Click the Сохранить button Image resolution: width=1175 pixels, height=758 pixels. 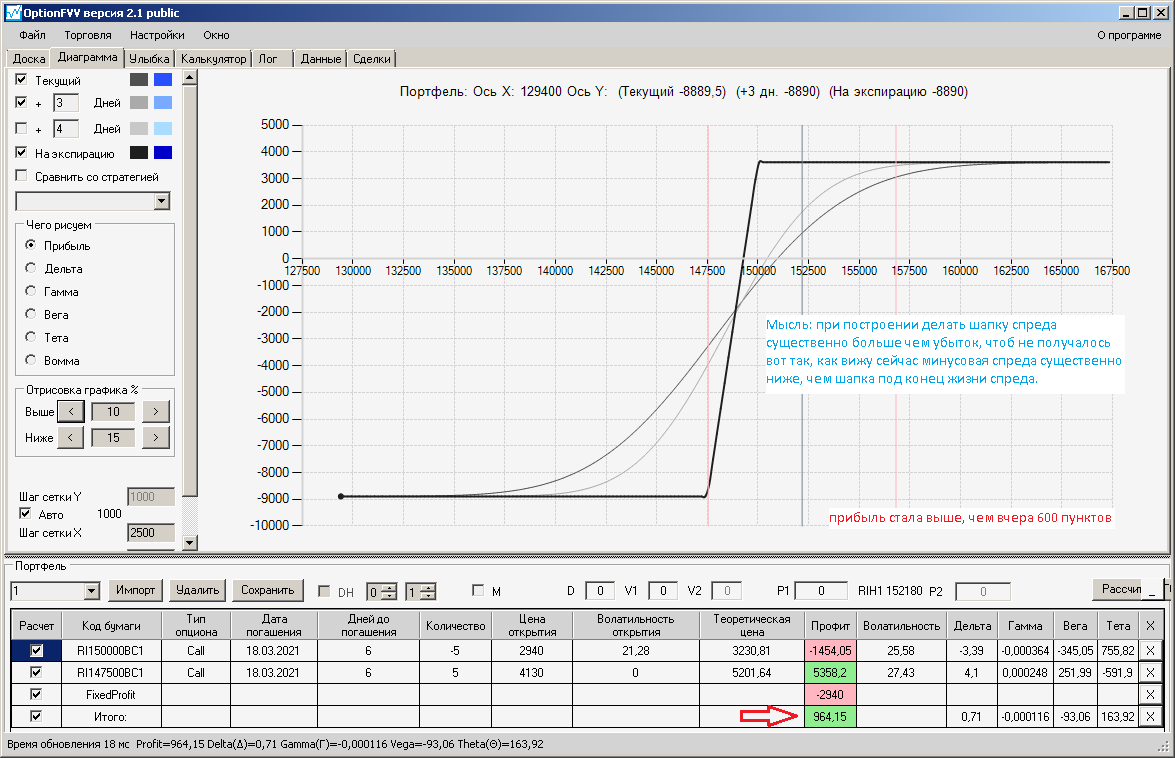point(268,590)
